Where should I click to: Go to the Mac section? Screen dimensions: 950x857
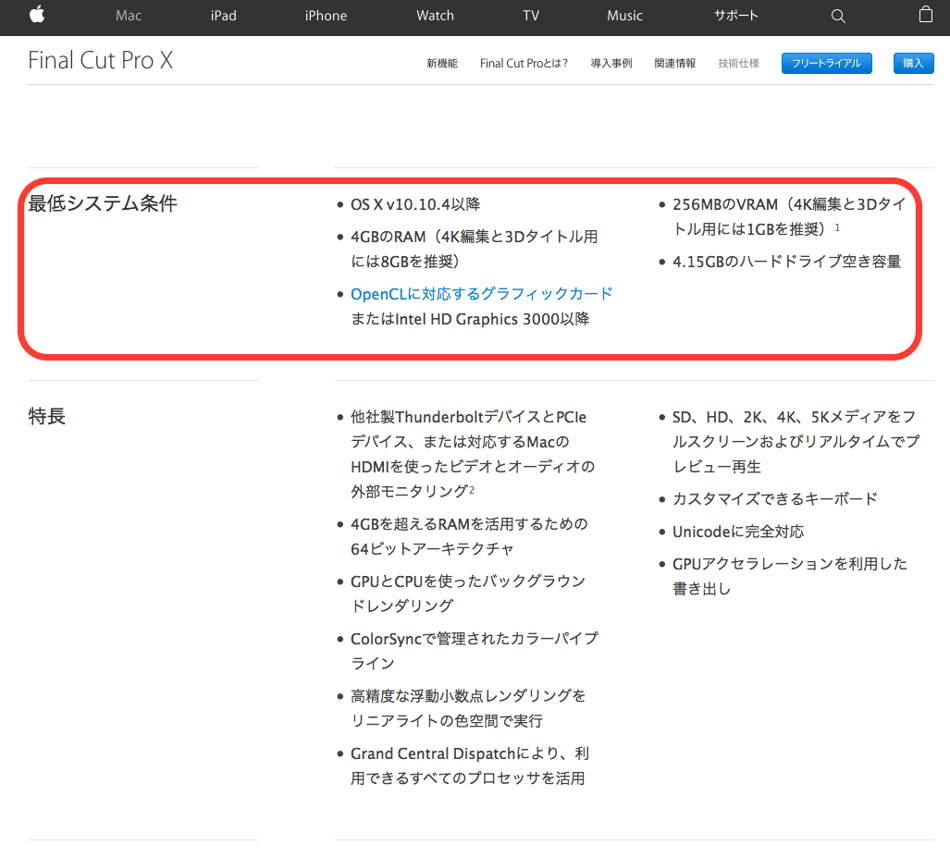[x=128, y=16]
